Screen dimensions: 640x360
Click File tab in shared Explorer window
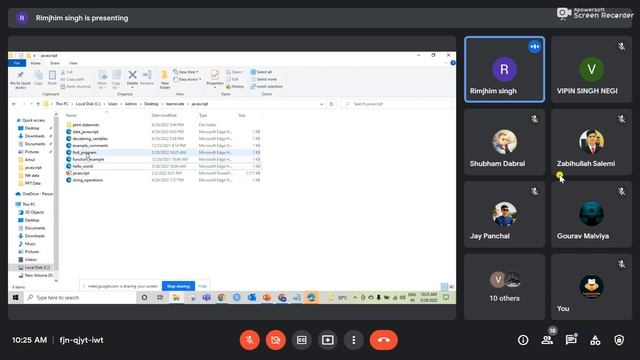pyautogui.click(x=17, y=63)
